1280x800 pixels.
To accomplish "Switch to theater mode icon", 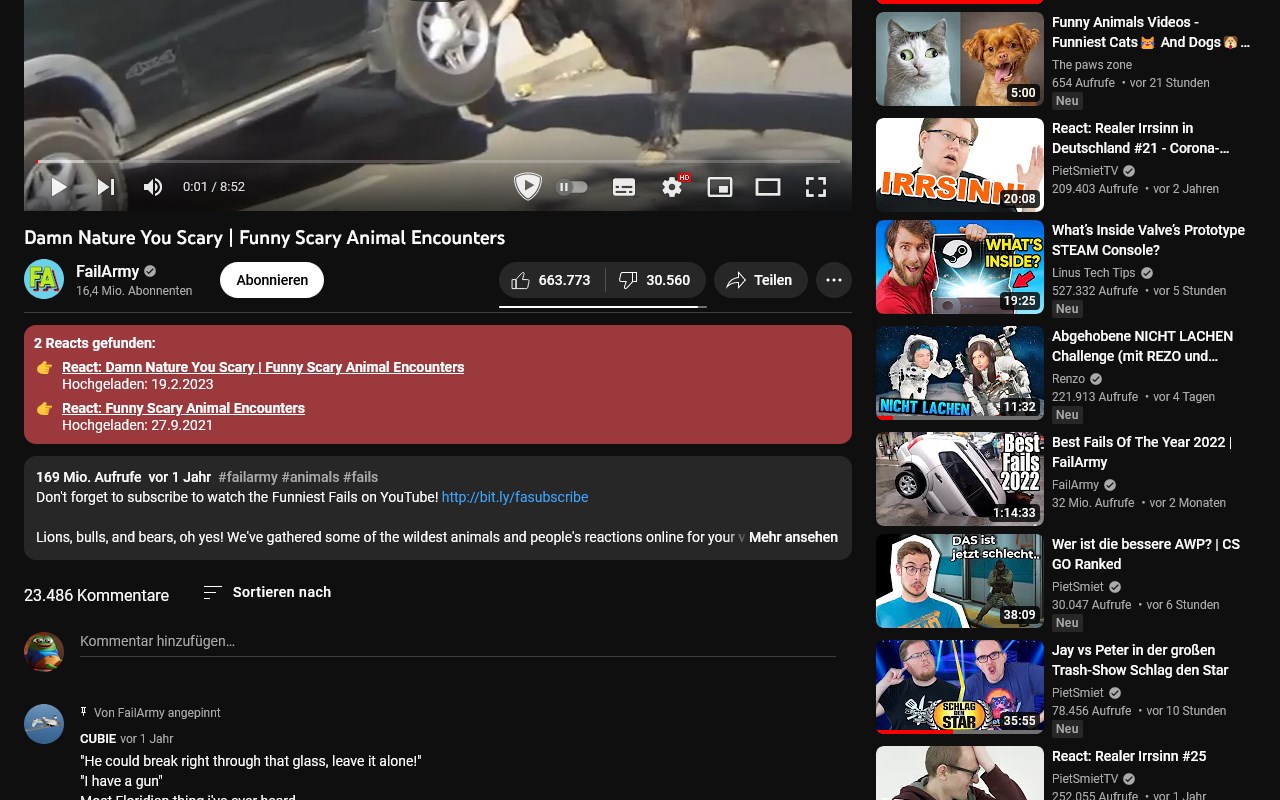I will pos(768,187).
